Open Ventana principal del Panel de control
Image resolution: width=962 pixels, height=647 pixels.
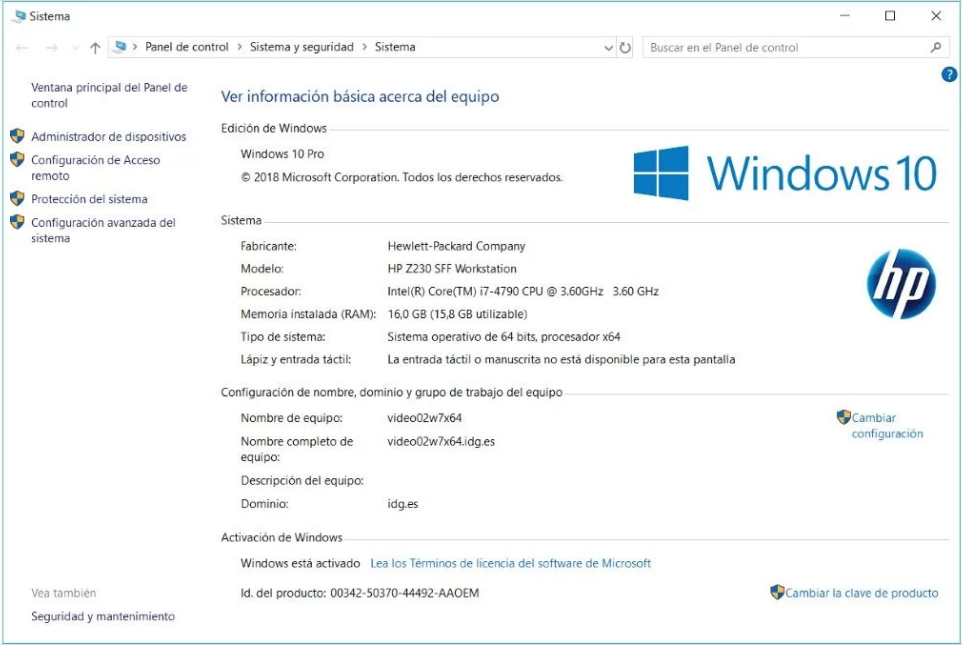click(109, 95)
